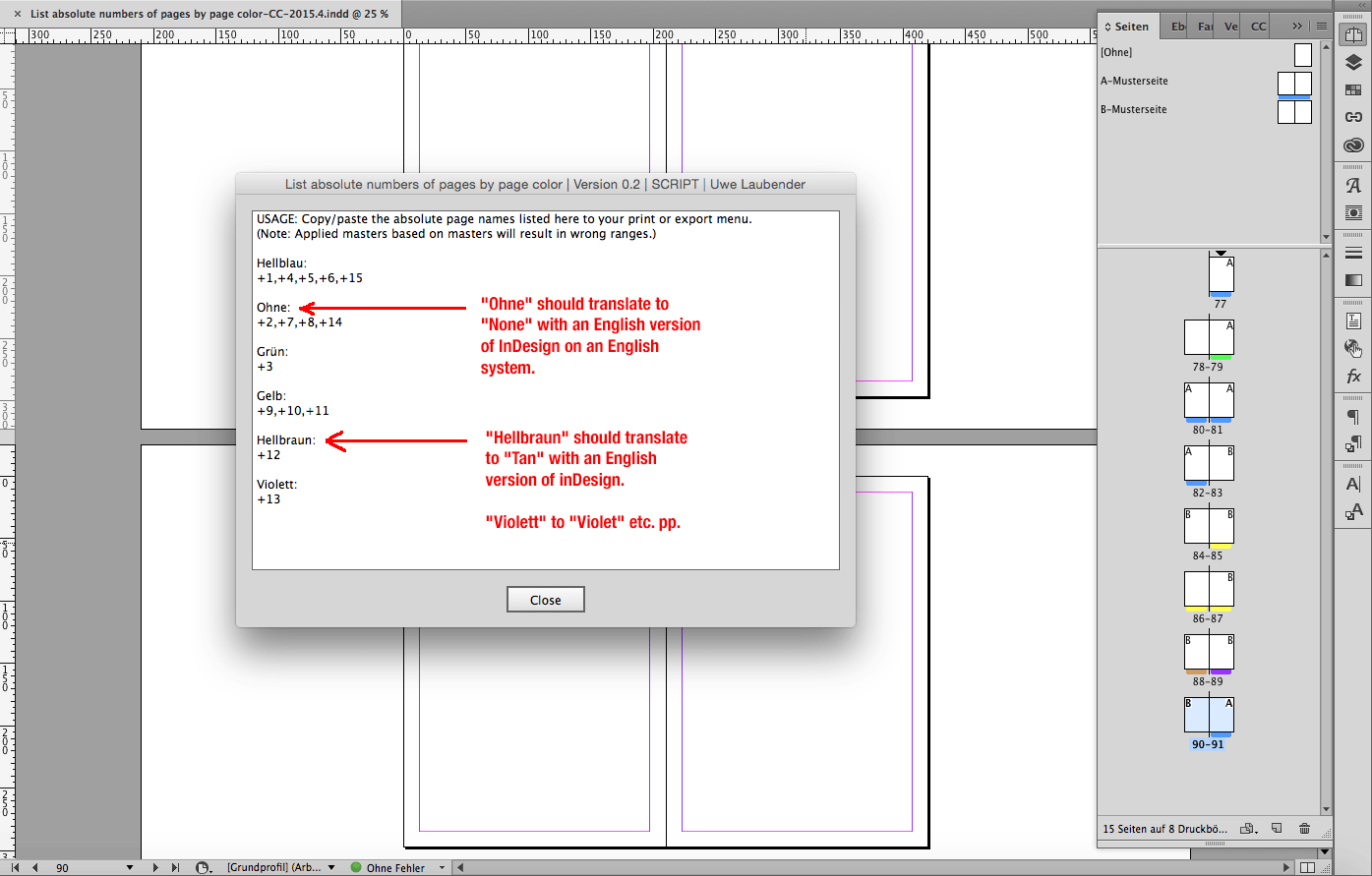Click the 'Hellblau:' heading in the list

pos(282,263)
